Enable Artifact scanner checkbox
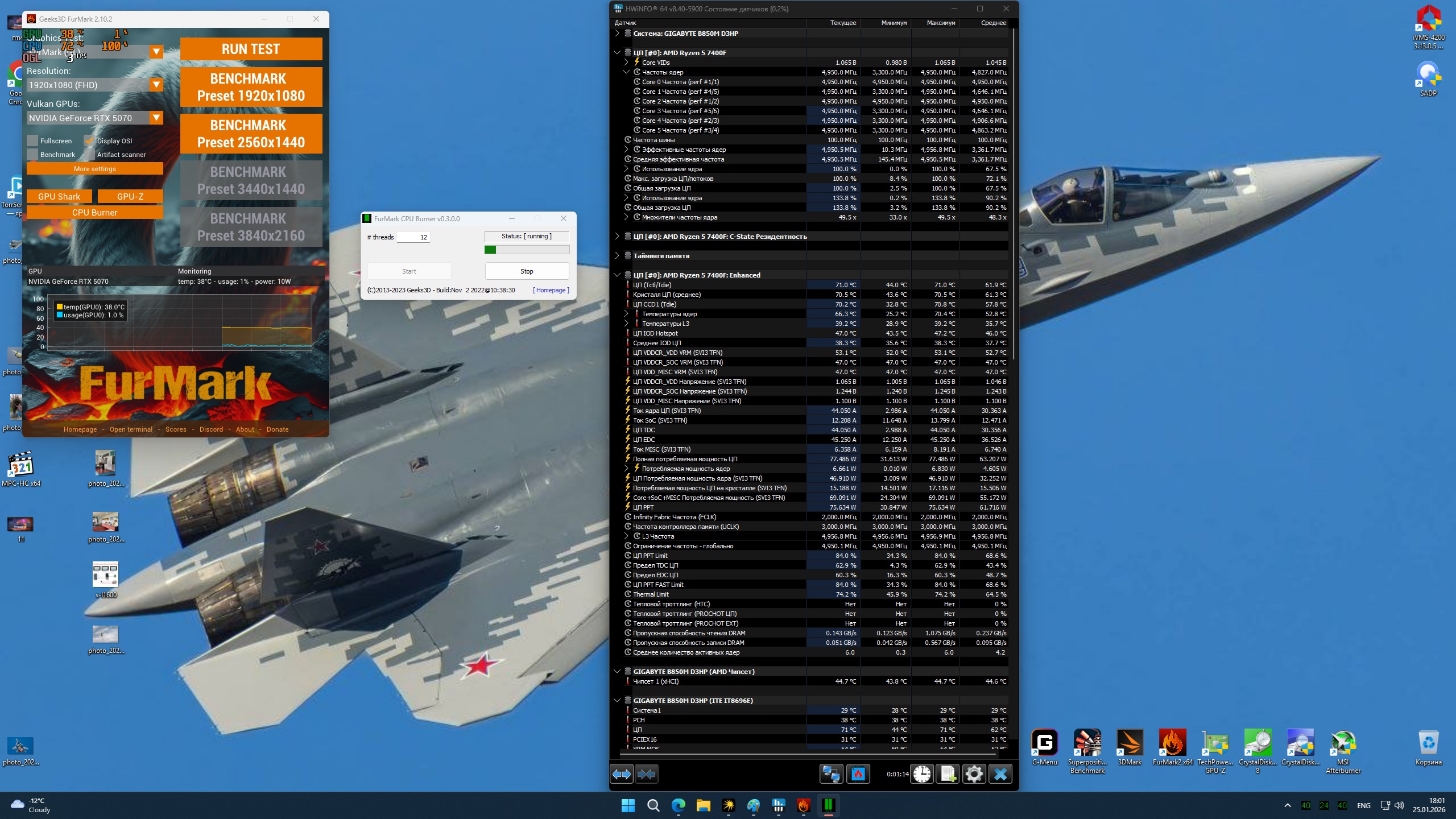The width and height of the screenshot is (1456, 819). [x=89, y=154]
